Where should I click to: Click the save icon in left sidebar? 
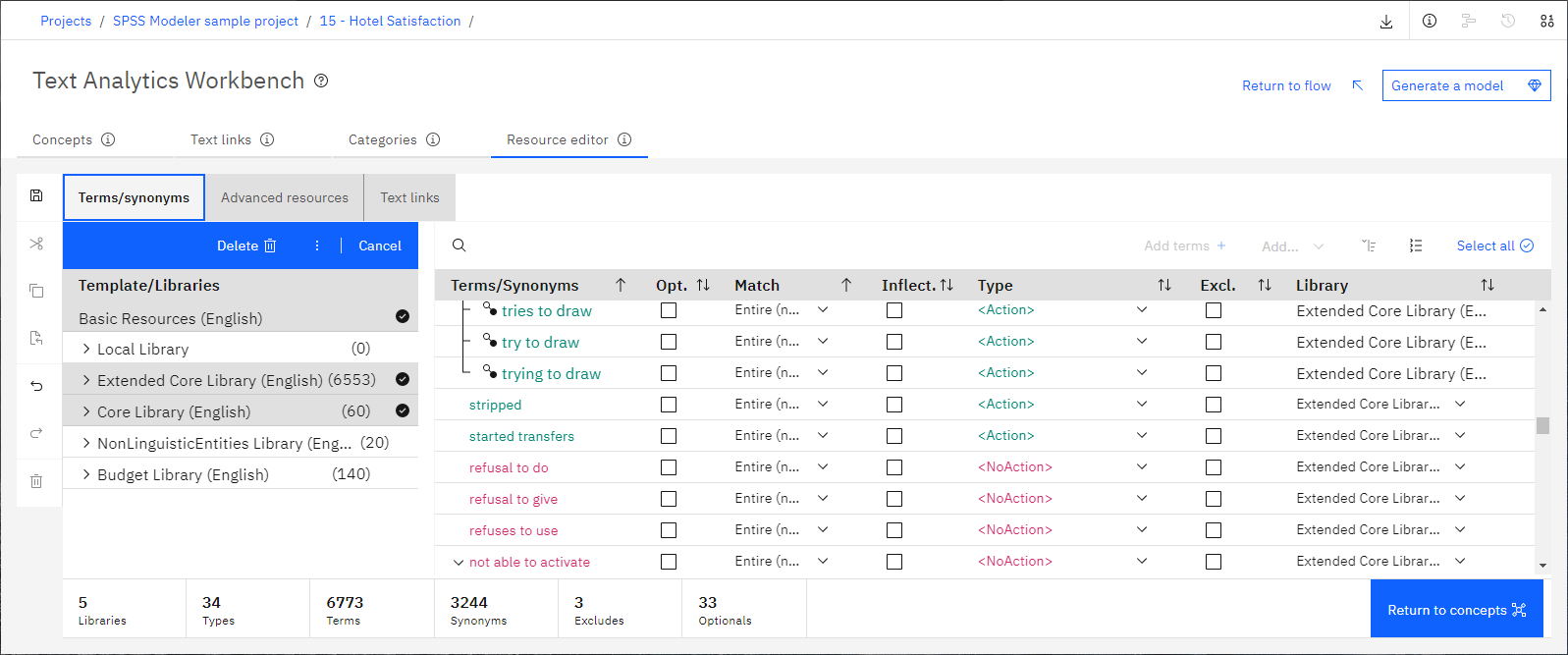pyautogui.click(x=36, y=195)
